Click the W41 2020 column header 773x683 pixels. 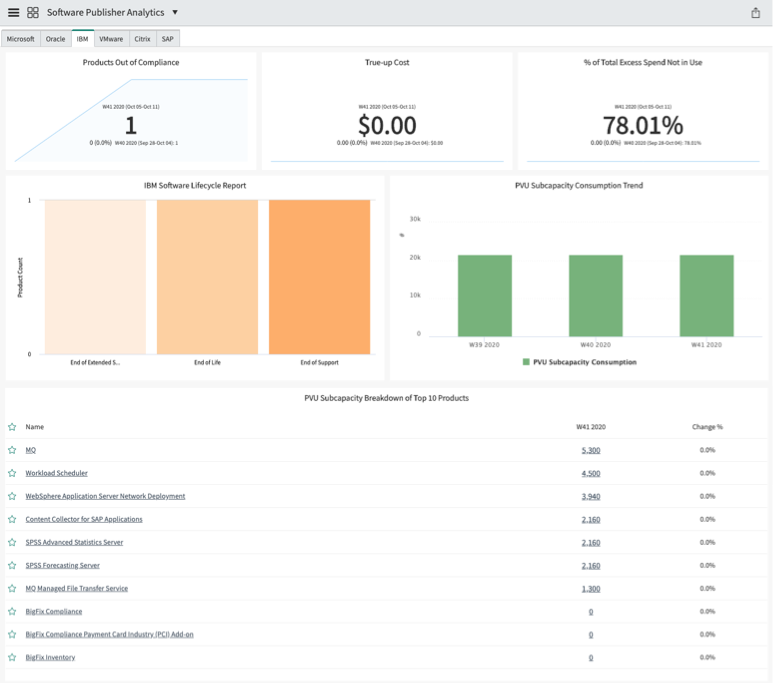[591, 427]
